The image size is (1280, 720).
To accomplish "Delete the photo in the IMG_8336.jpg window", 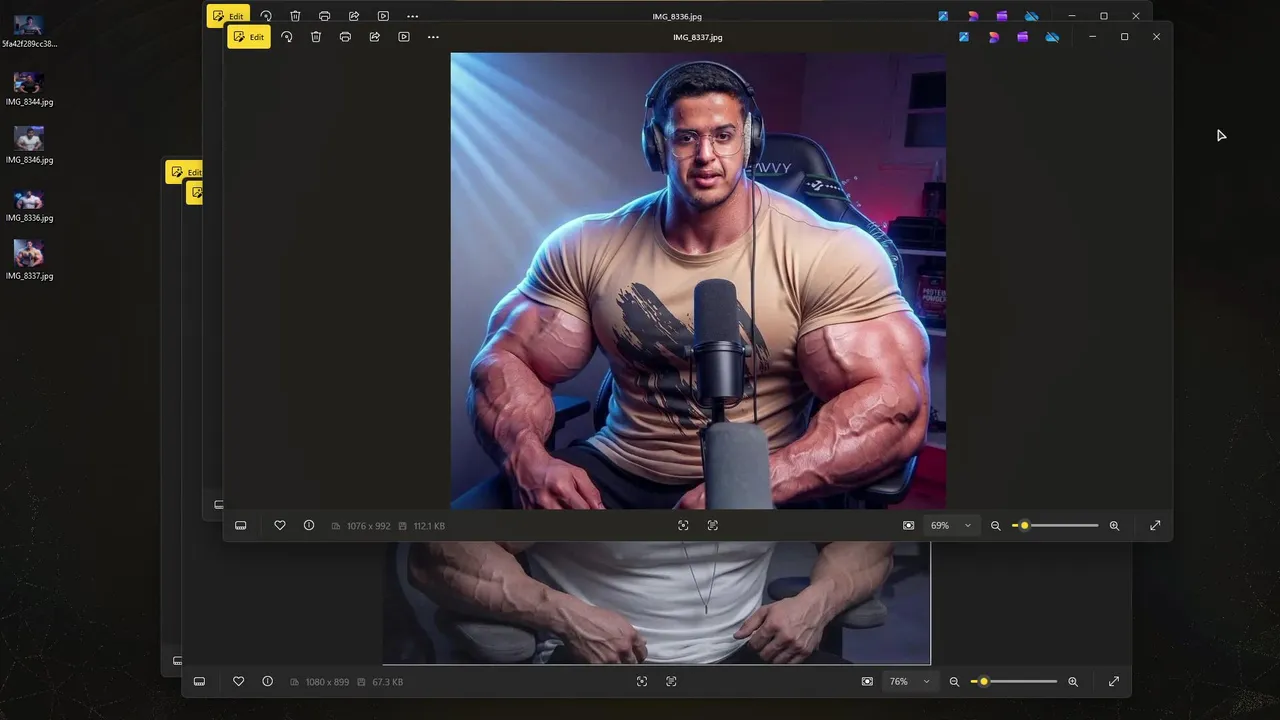I will click(x=295, y=16).
